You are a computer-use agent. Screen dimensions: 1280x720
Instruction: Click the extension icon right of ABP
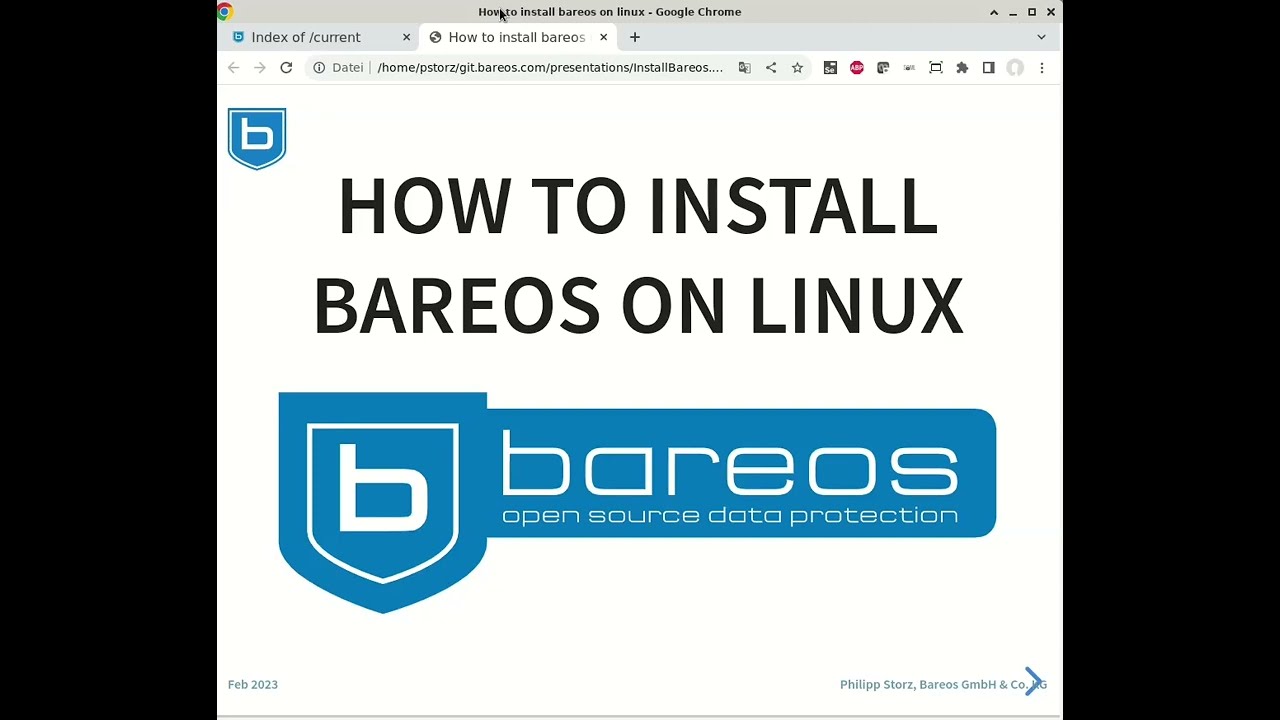(883, 68)
